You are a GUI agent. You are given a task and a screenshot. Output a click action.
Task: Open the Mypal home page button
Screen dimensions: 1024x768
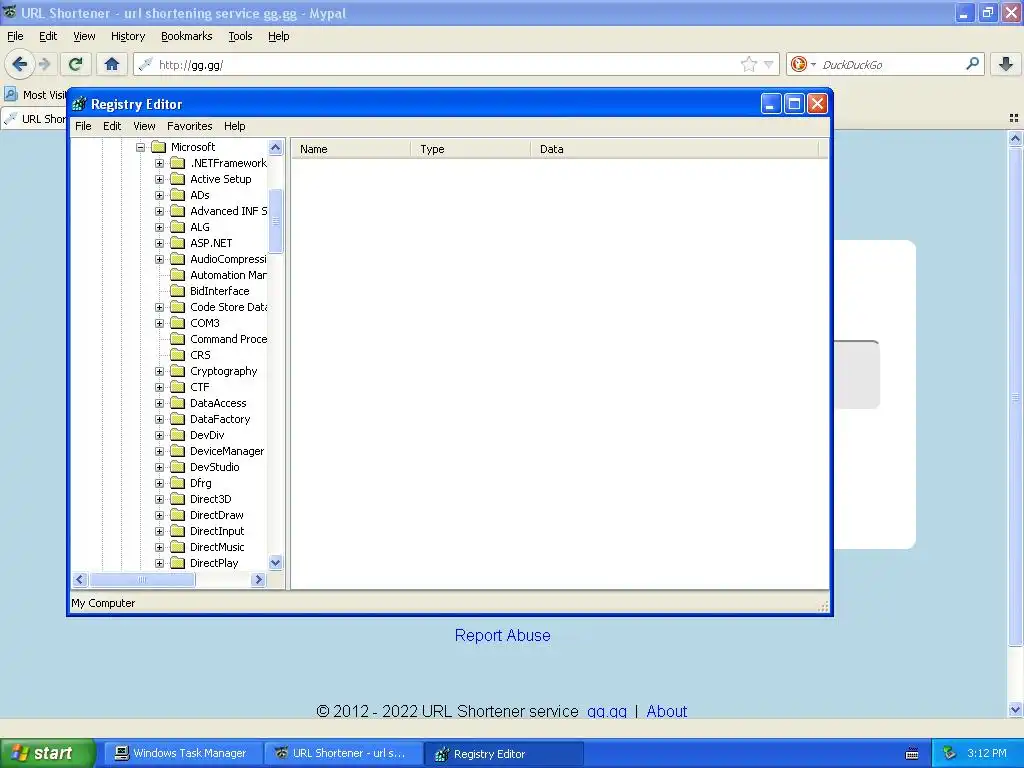pos(112,64)
